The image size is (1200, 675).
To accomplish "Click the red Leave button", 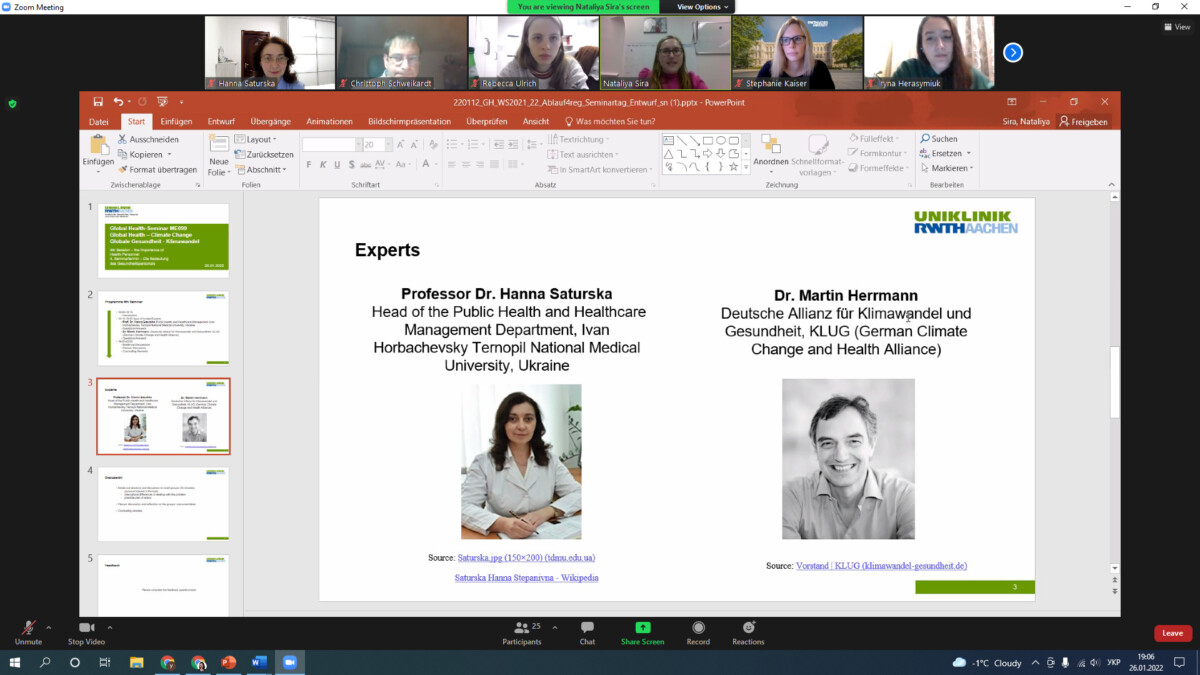I will coord(1172,633).
